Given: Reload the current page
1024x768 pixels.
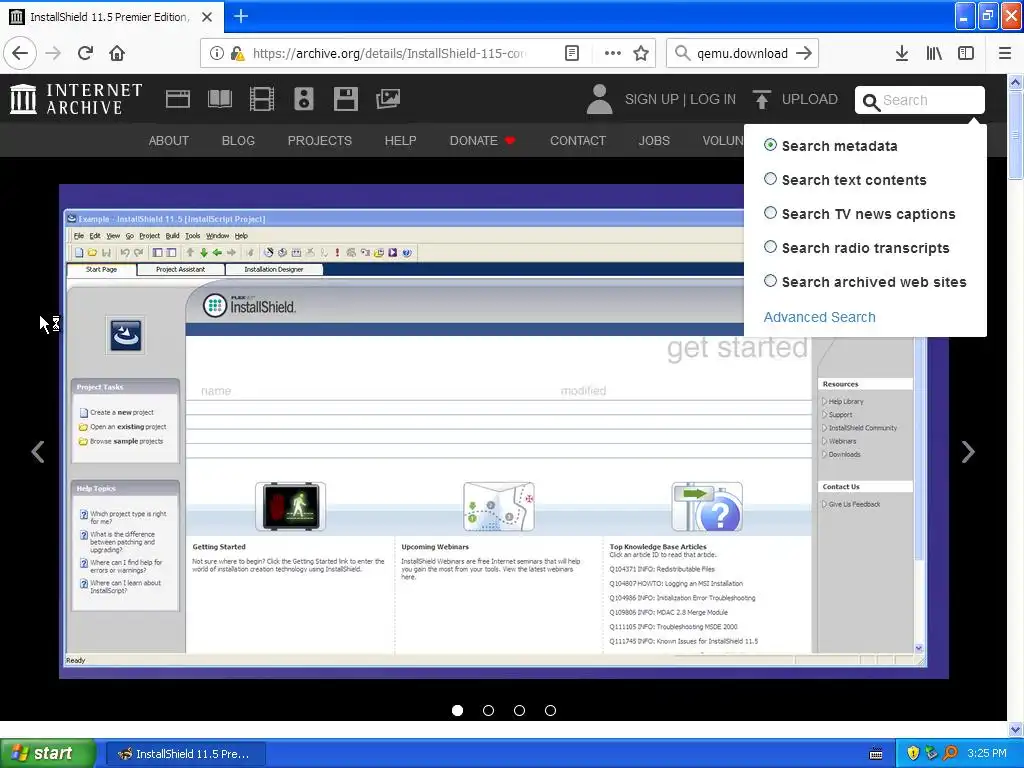Looking at the screenshot, I should point(85,53).
